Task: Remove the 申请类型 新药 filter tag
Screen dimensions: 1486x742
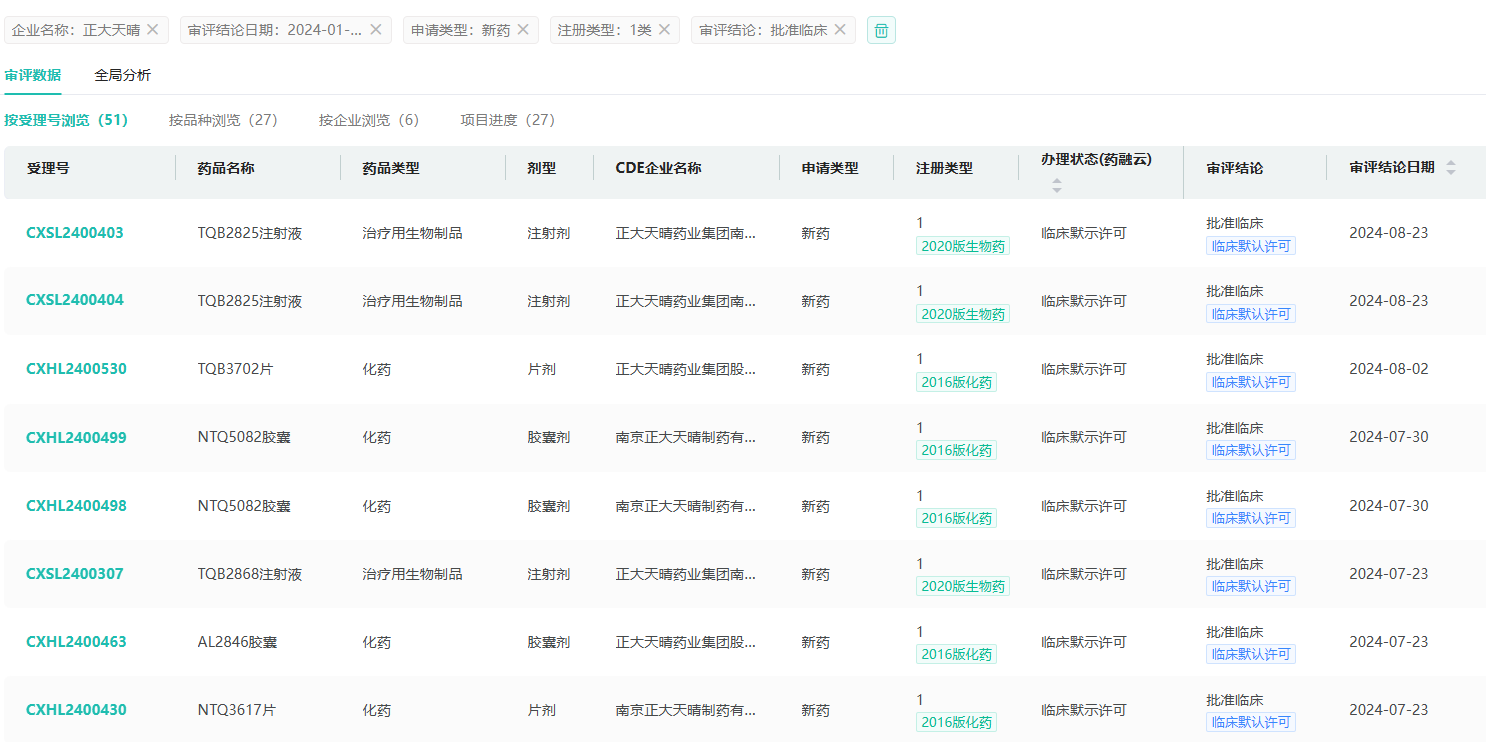Action: [524, 30]
